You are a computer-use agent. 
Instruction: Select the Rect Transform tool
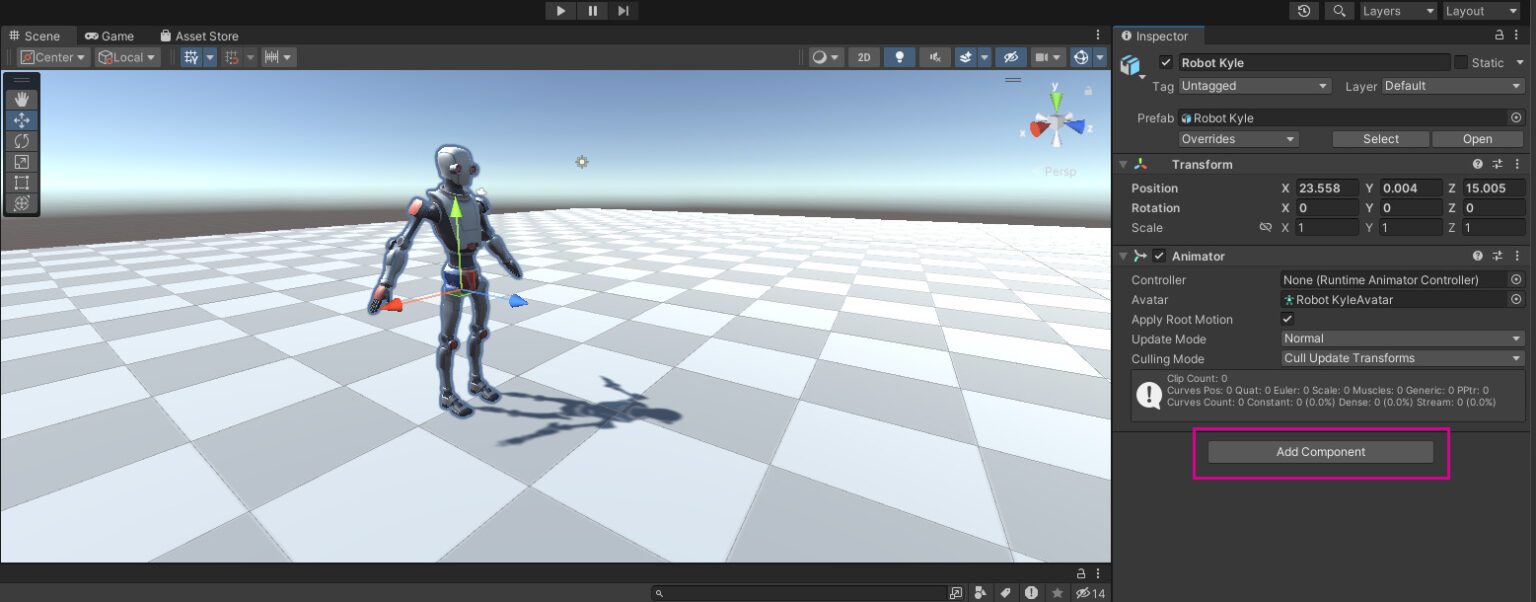coord(21,182)
